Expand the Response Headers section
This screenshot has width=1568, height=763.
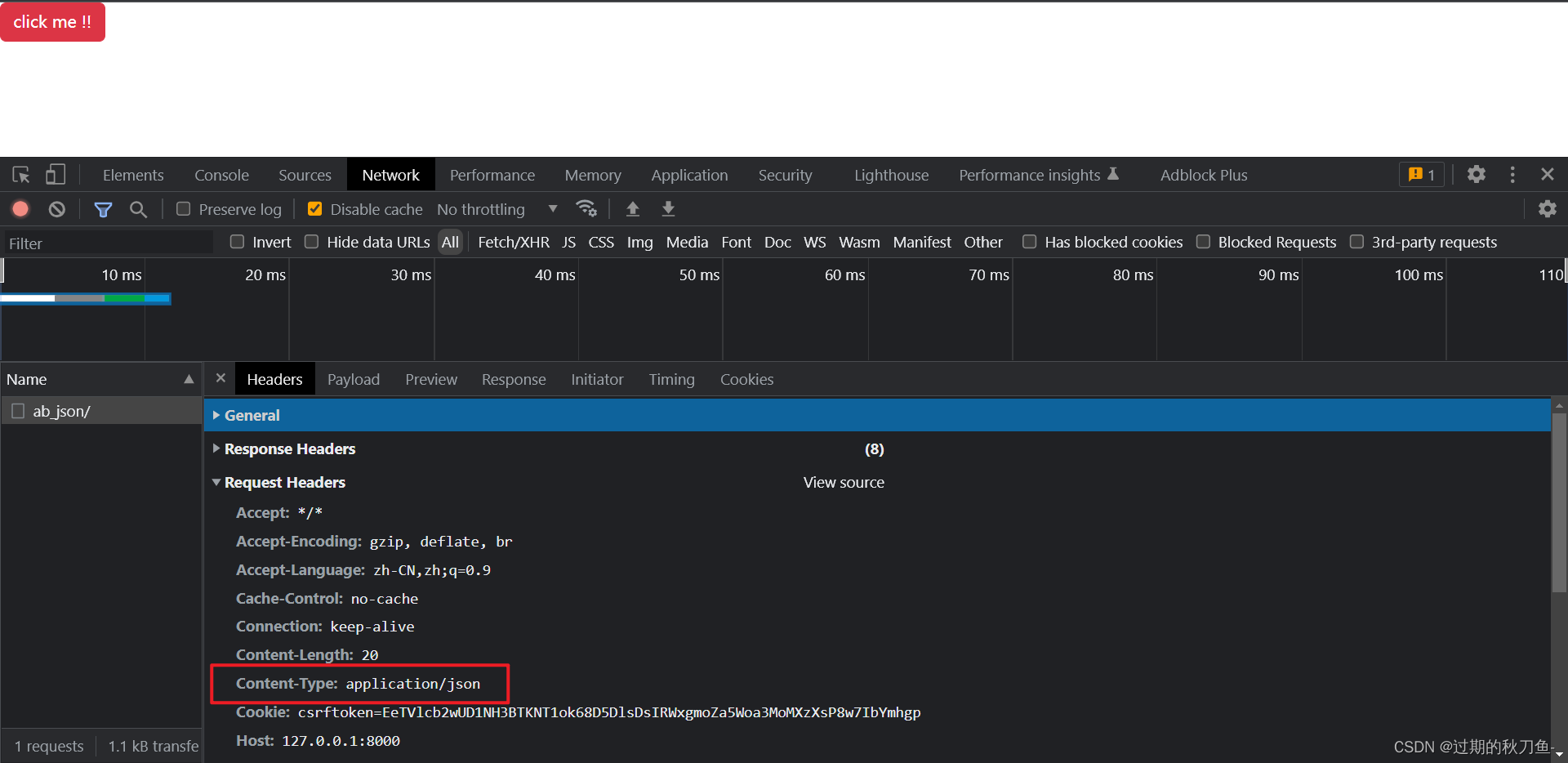[290, 449]
